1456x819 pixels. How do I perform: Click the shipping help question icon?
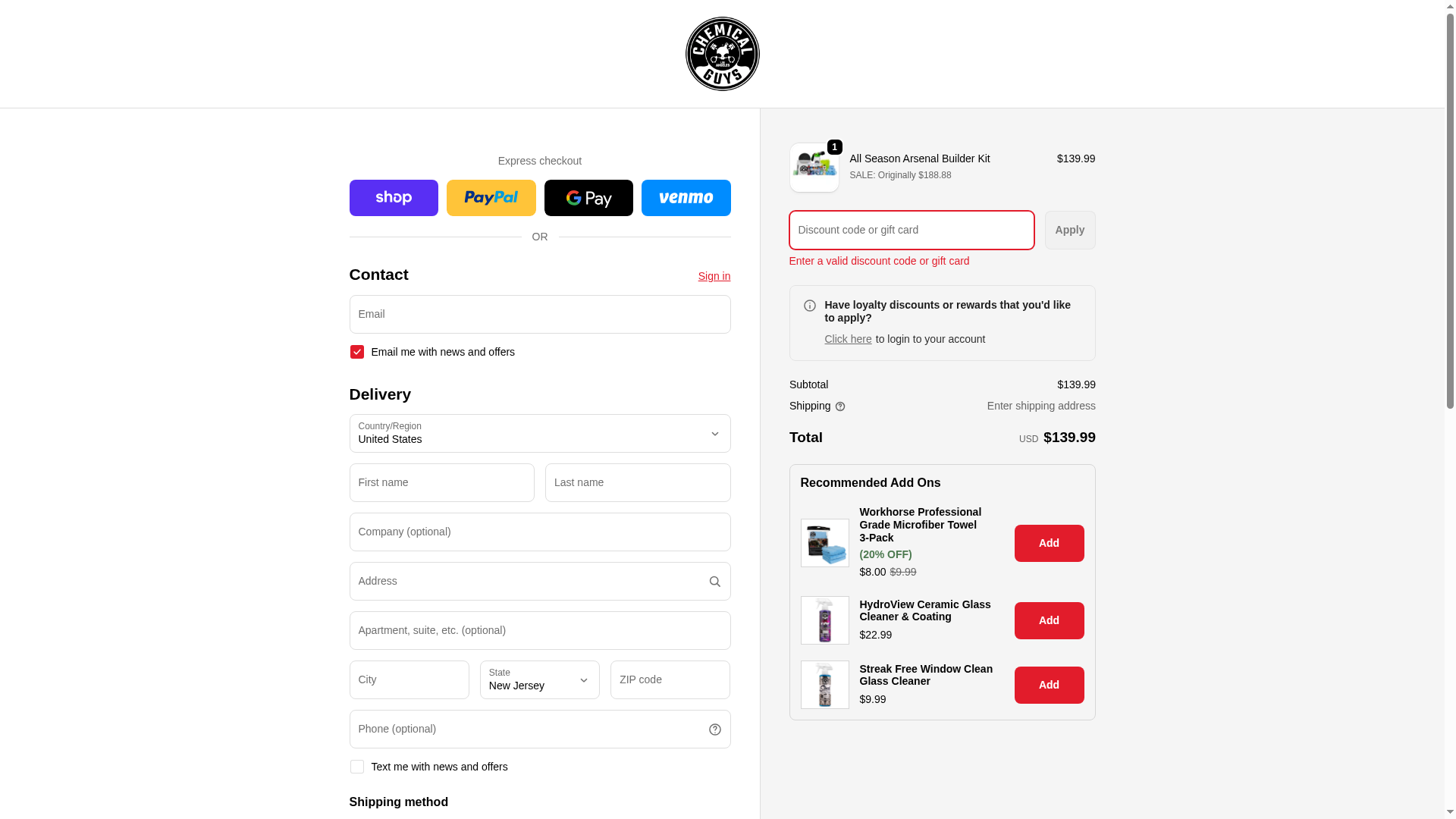(840, 406)
